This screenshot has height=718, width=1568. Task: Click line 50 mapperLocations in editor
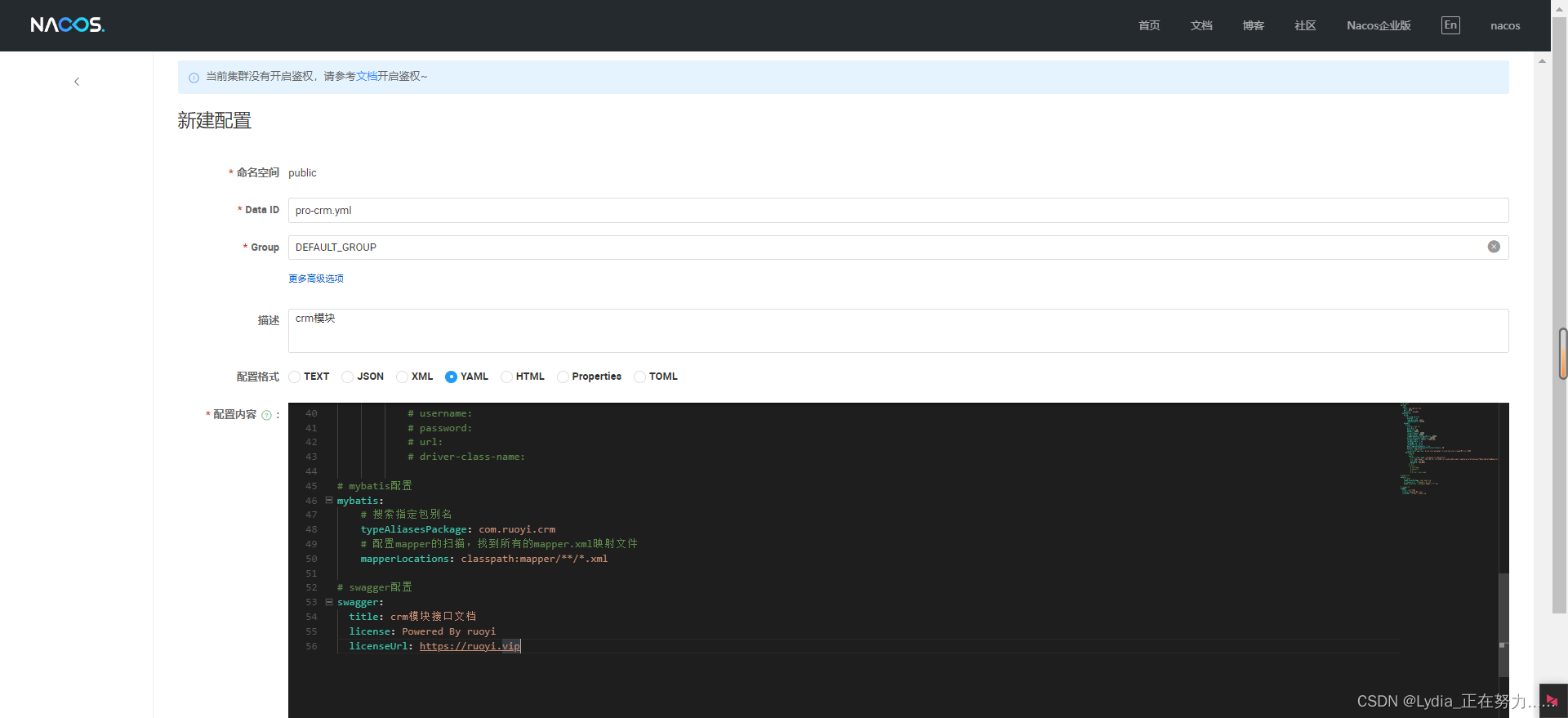point(483,559)
